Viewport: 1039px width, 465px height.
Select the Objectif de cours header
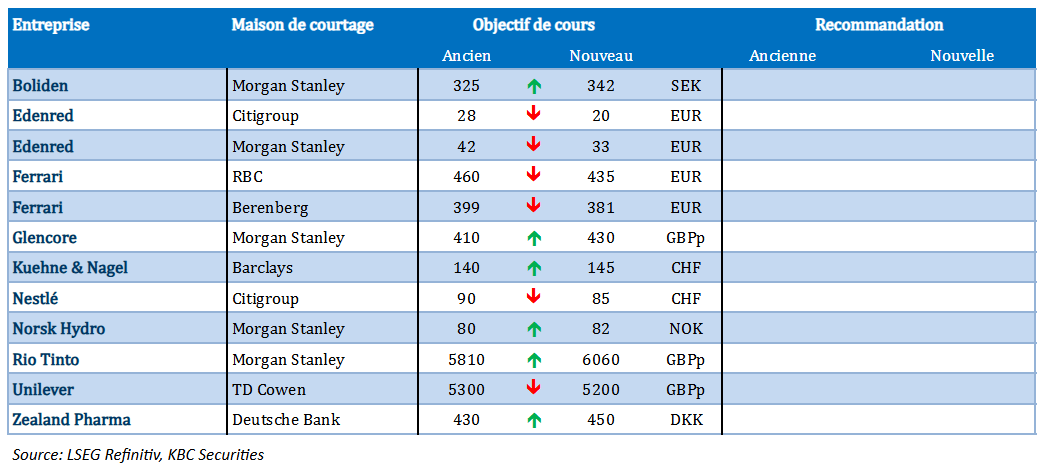click(533, 25)
